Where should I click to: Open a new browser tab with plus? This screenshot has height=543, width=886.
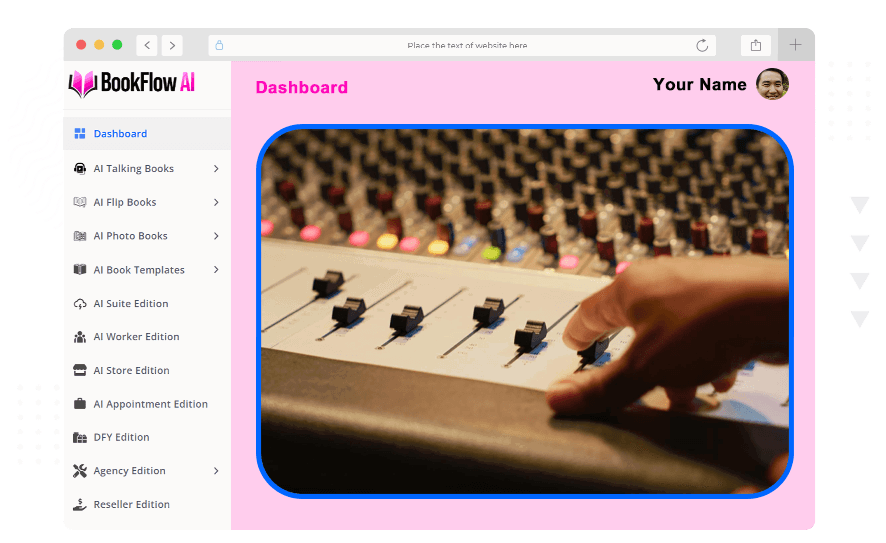coord(795,45)
